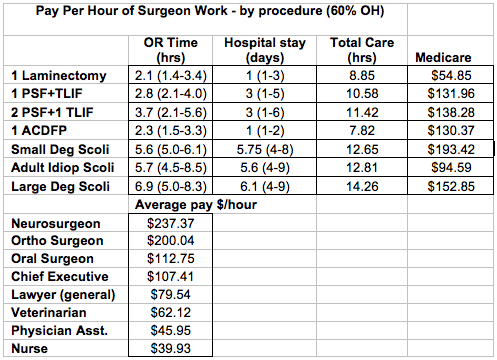This screenshot has width=497, height=360.
Task: Select the title cell about surgeon pay
Action: [205, 19]
